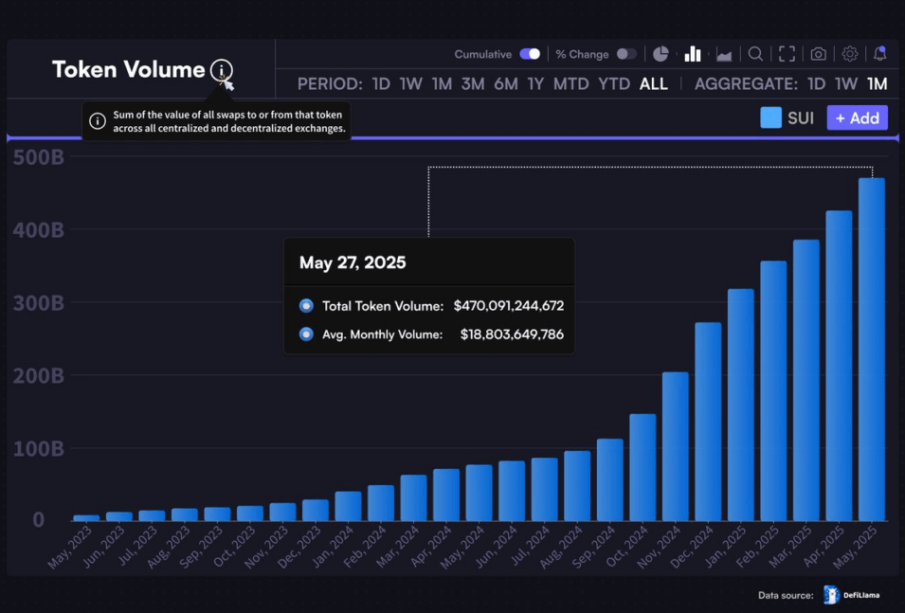Set aggregate to 1W
905x613 pixels.
tap(846, 84)
